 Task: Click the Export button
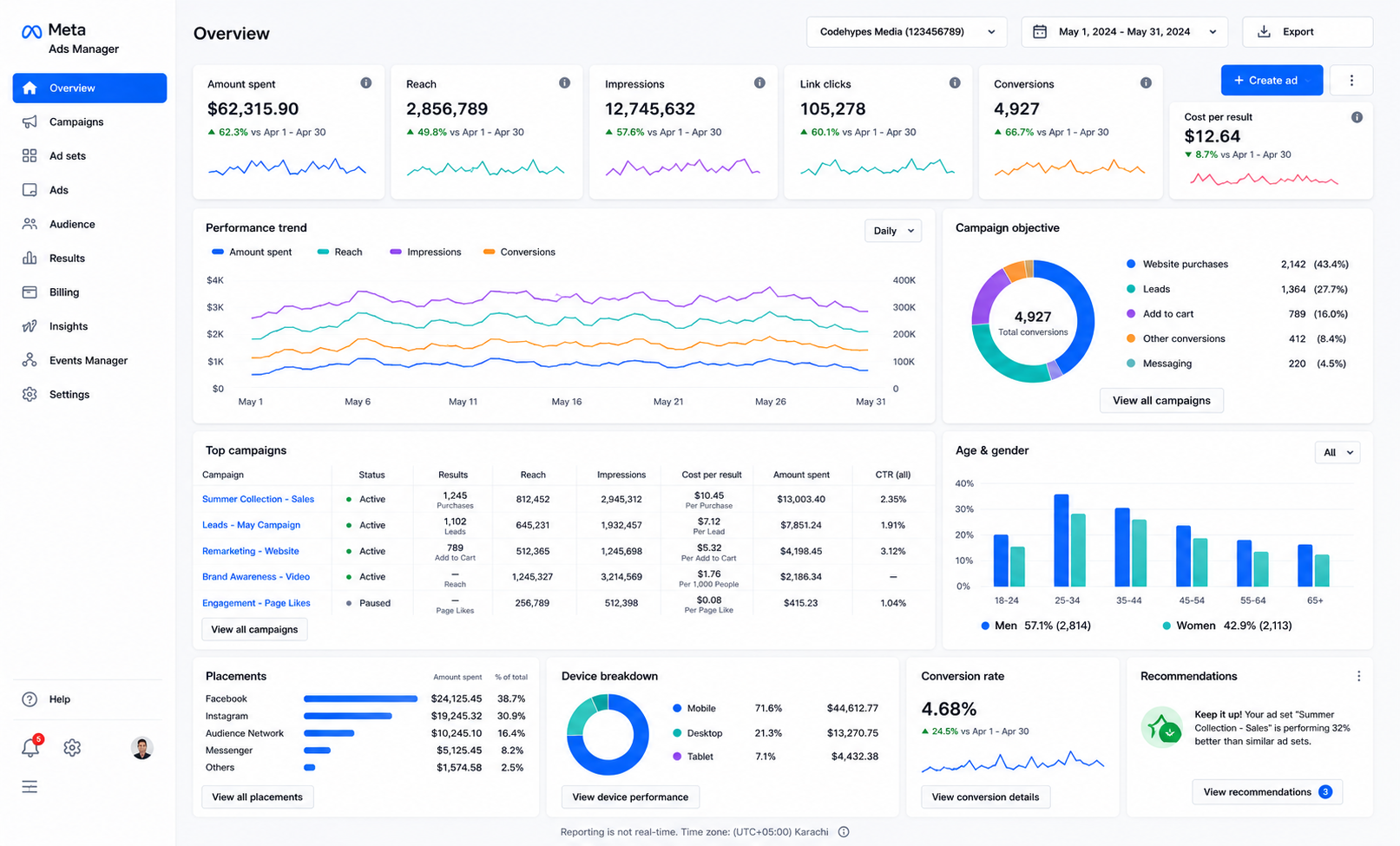pyautogui.click(x=1307, y=32)
